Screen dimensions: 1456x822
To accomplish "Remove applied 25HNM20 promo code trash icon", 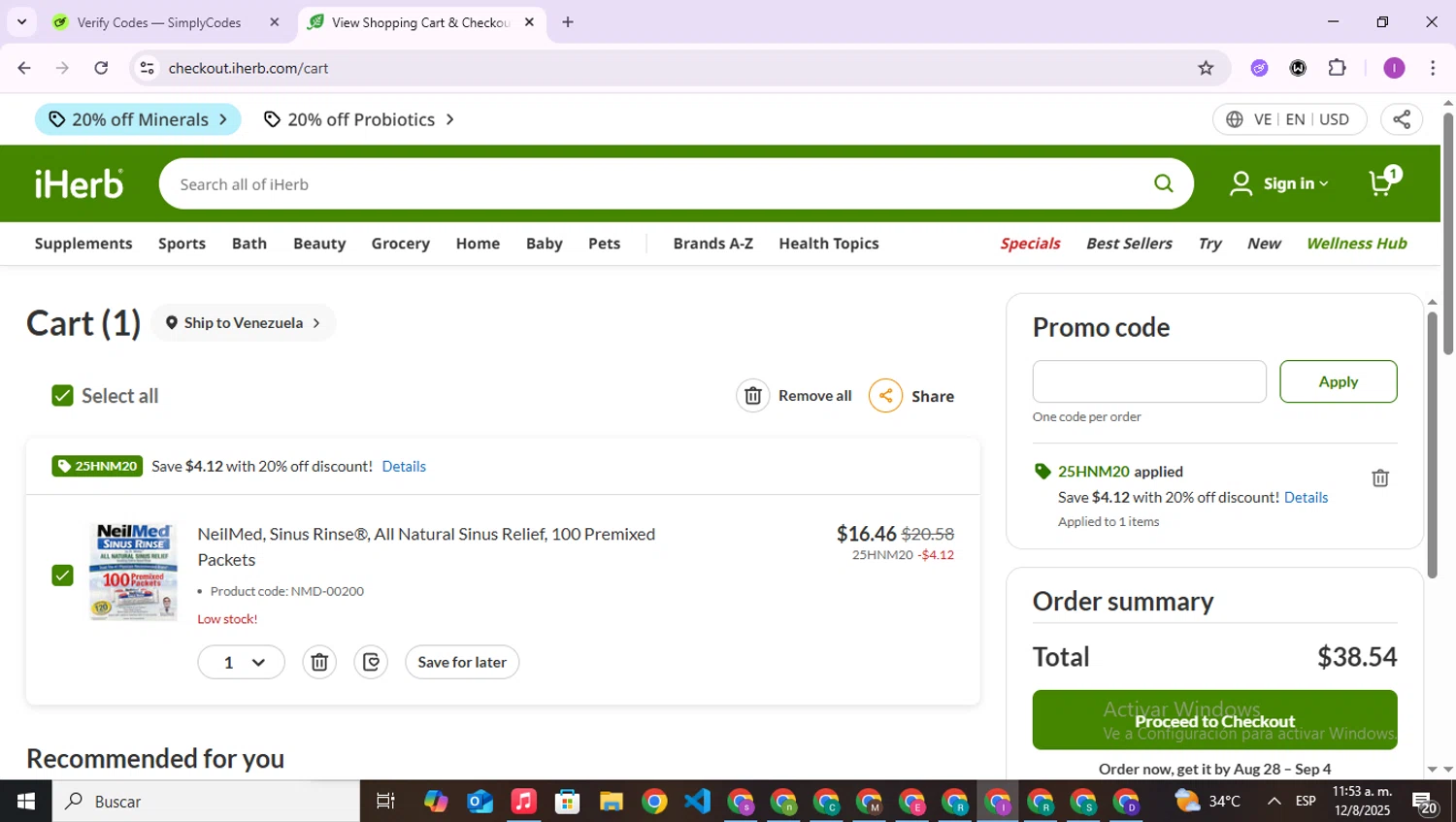I will (1380, 477).
